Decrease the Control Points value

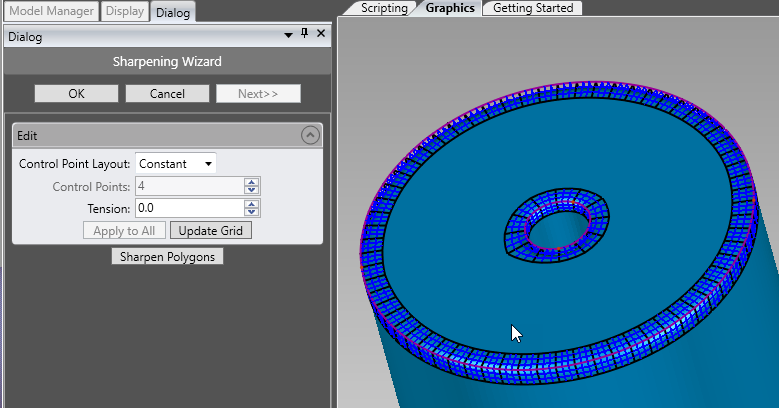click(252, 190)
